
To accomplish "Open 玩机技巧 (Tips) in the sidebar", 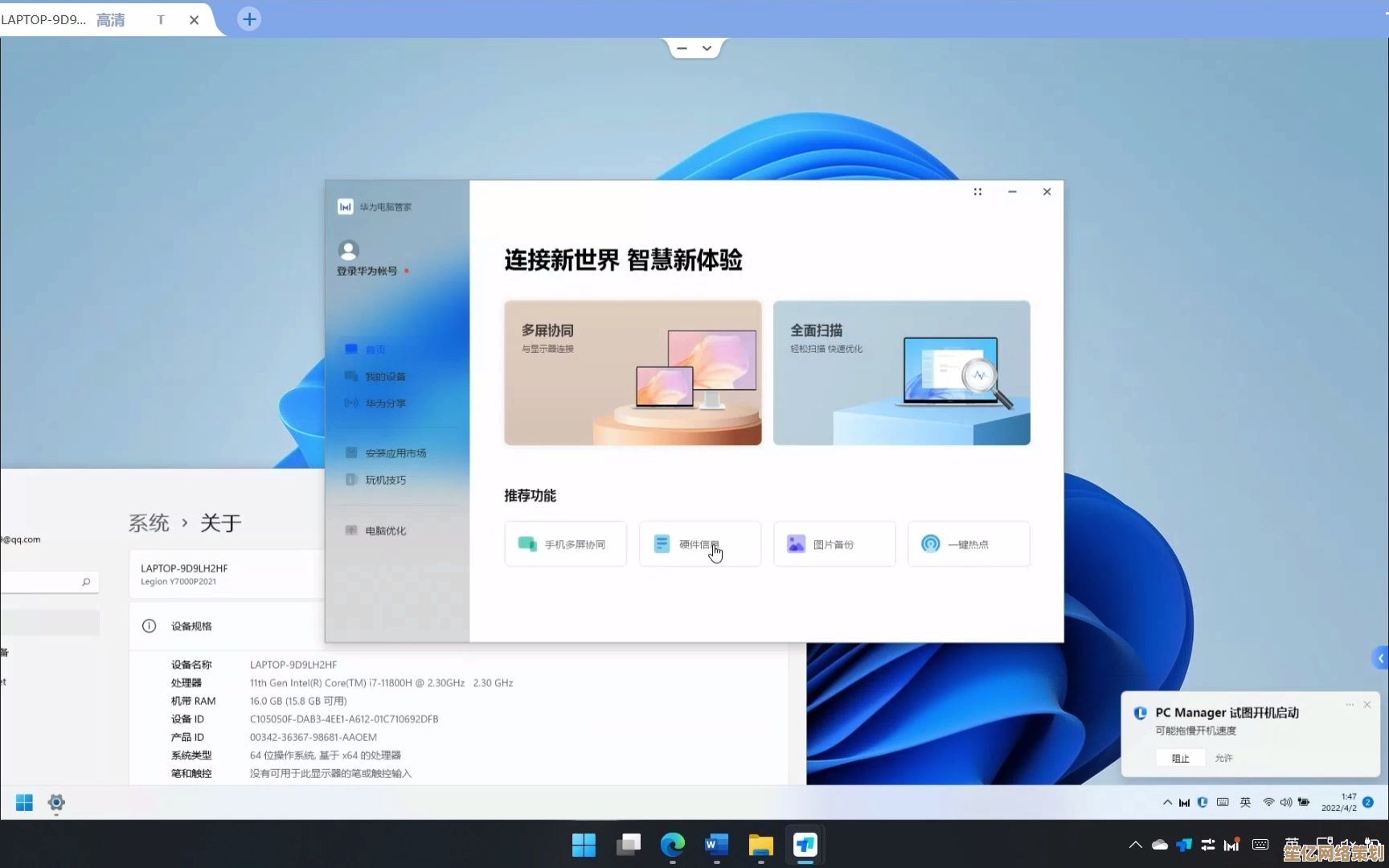I will 384,480.
